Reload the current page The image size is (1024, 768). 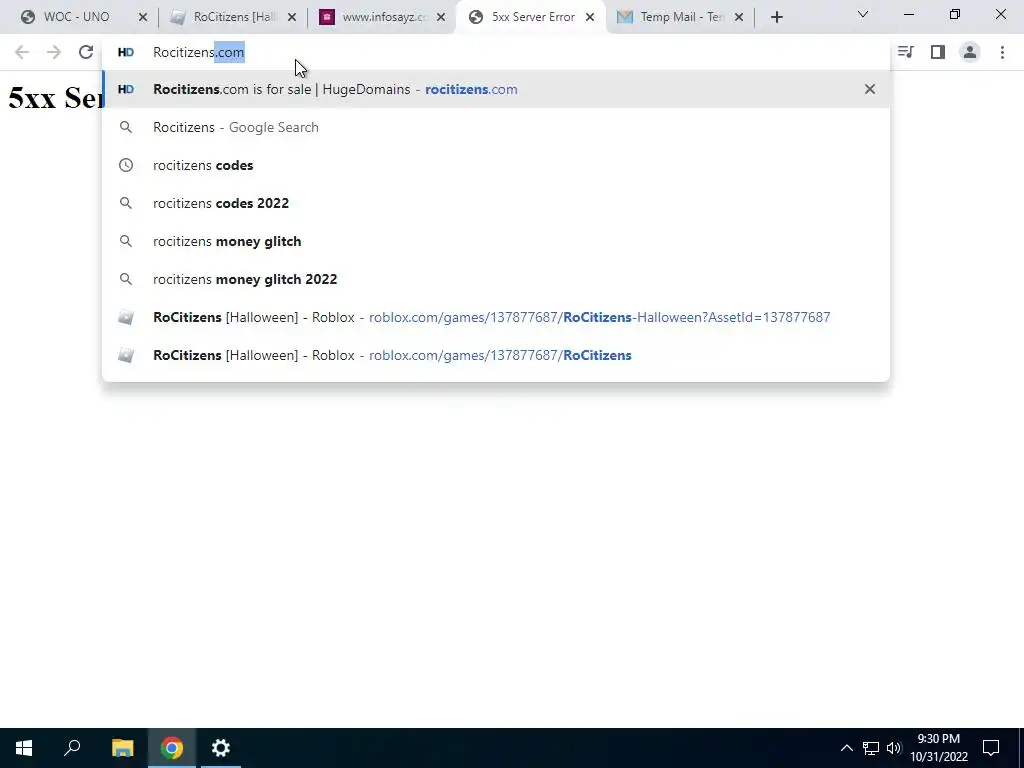tap(86, 52)
